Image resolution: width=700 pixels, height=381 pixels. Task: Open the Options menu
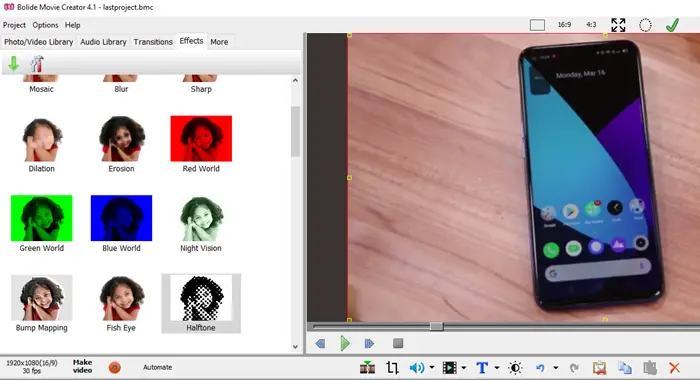45,25
